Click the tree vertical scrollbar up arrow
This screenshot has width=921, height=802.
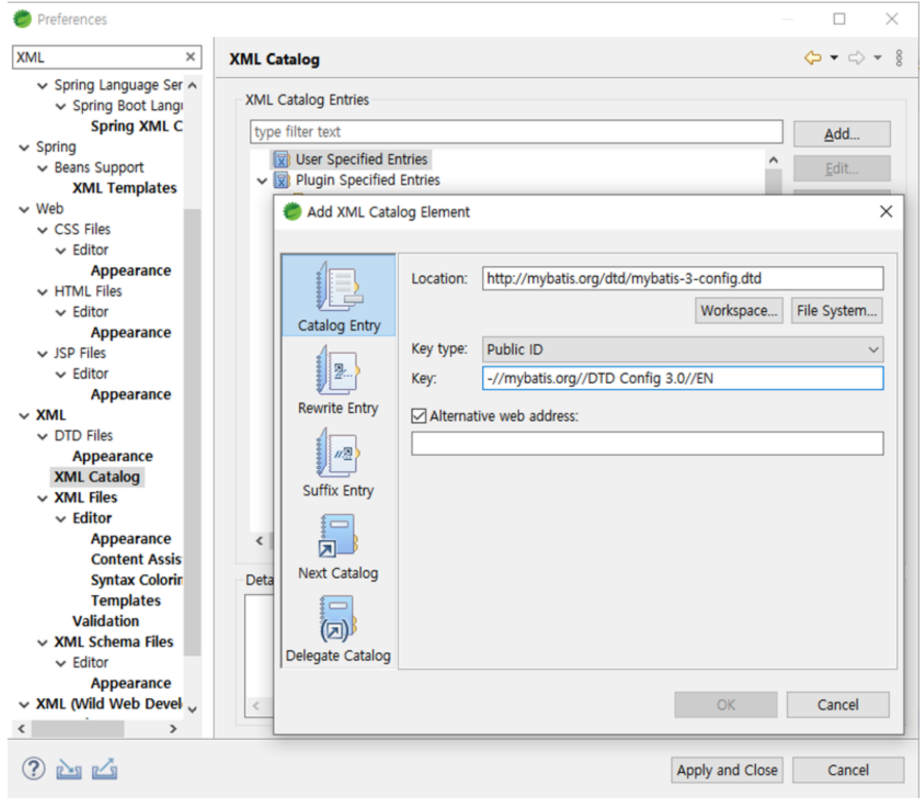coord(192,86)
